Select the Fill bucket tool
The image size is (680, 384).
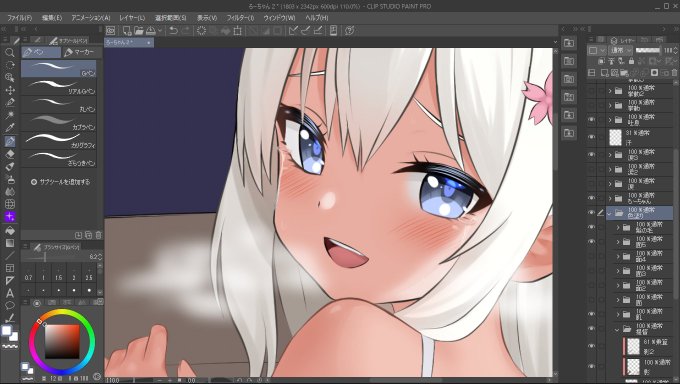pyautogui.click(x=10, y=230)
